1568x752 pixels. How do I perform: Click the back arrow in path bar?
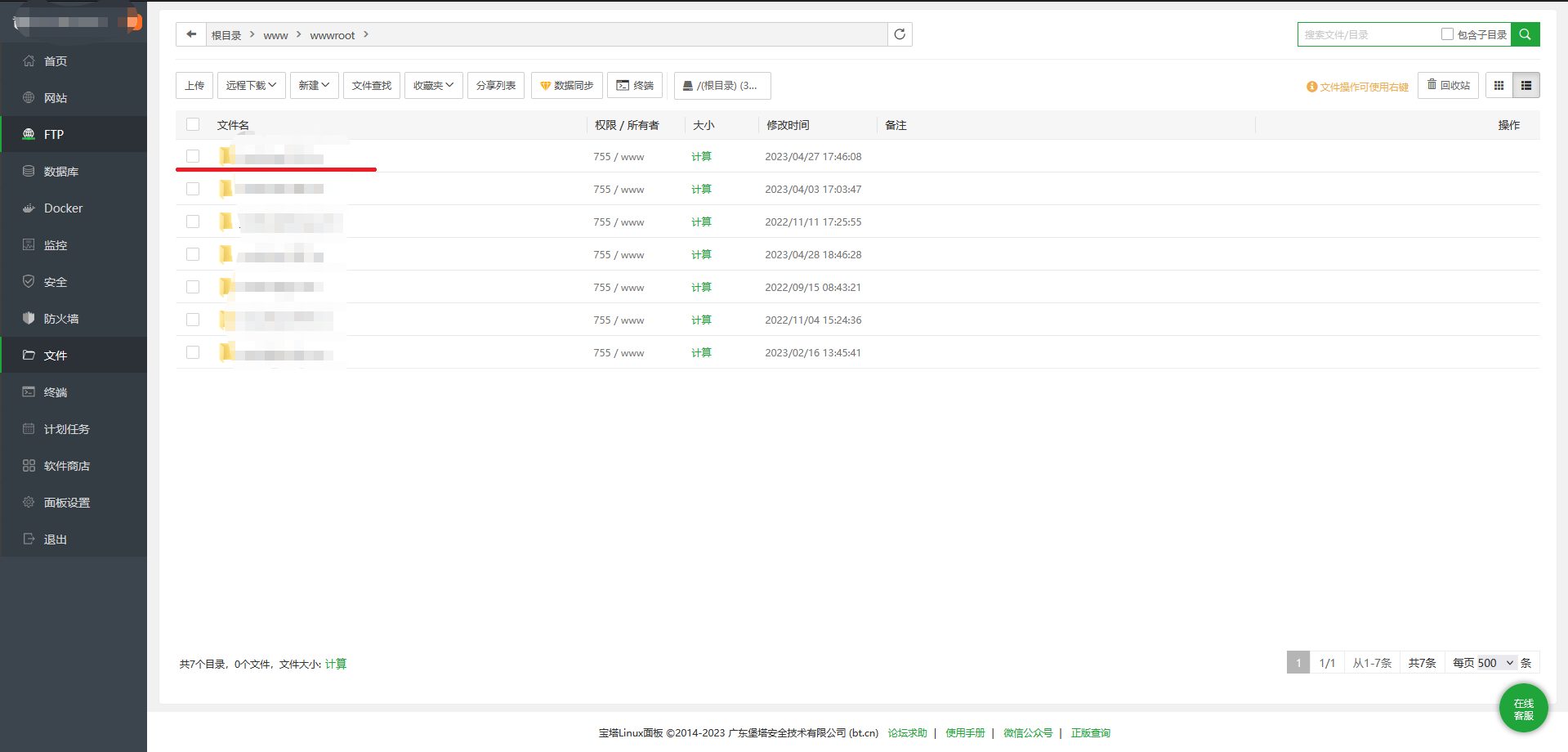(191, 34)
